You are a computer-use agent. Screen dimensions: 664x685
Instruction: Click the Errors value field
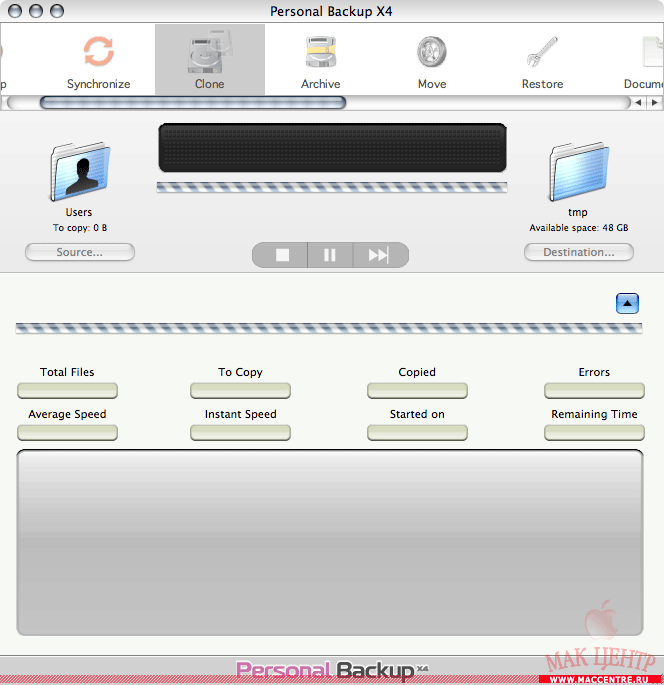594,391
